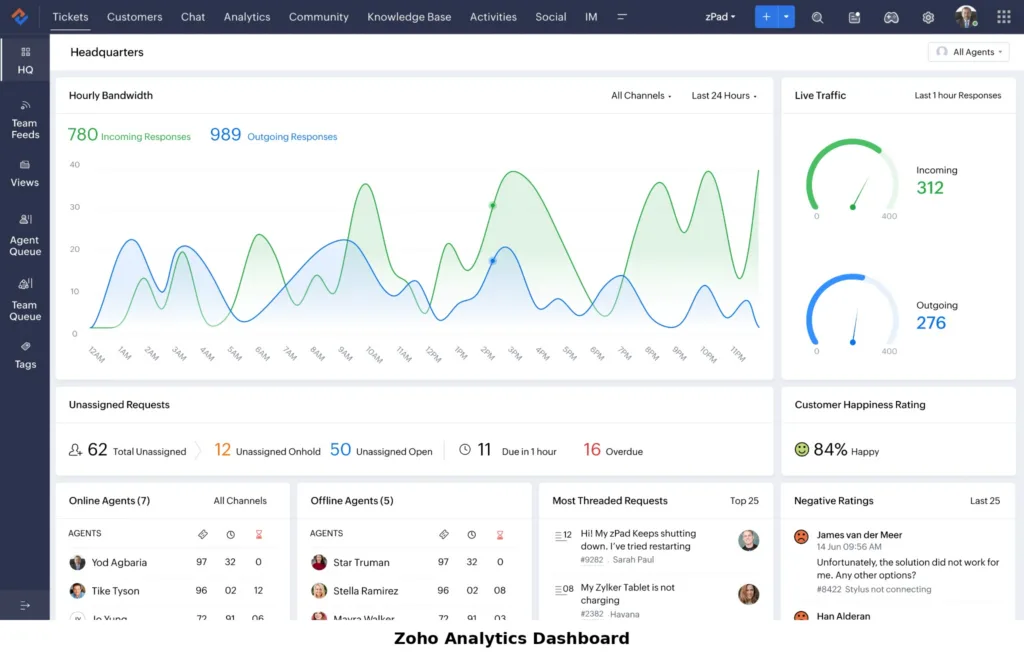Open Views in the sidebar
This screenshot has height=656, width=1024.
(x=25, y=174)
